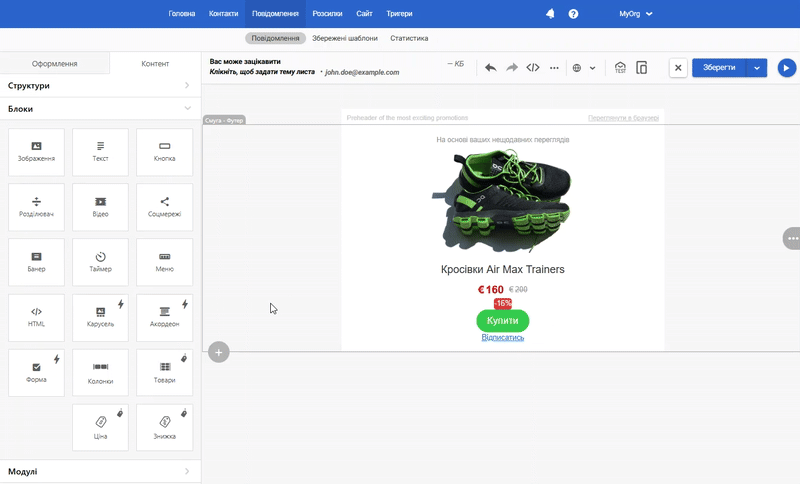Choose the Розділювач block
This screenshot has width=800, height=484.
coord(36,207)
